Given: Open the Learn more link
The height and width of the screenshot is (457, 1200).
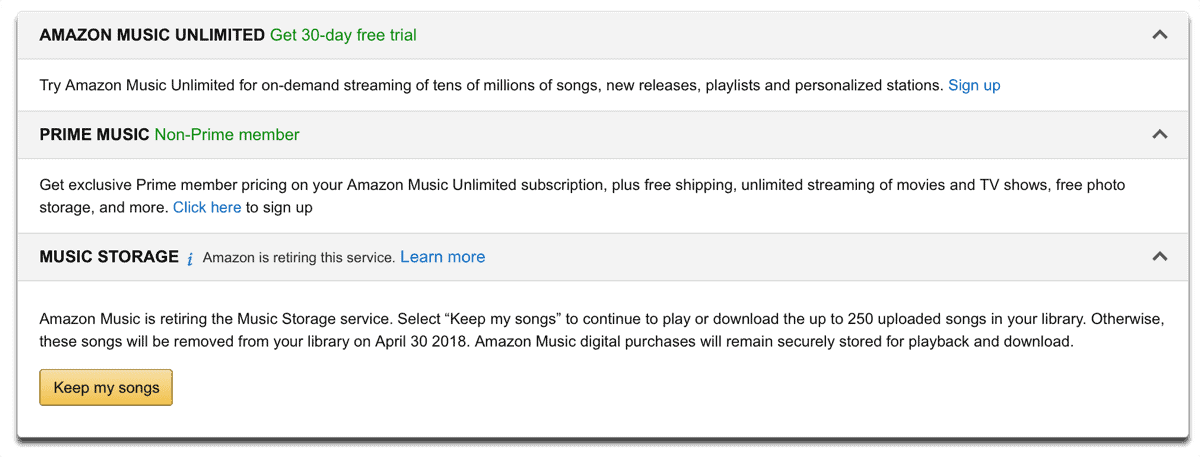Looking at the screenshot, I should point(442,257).
